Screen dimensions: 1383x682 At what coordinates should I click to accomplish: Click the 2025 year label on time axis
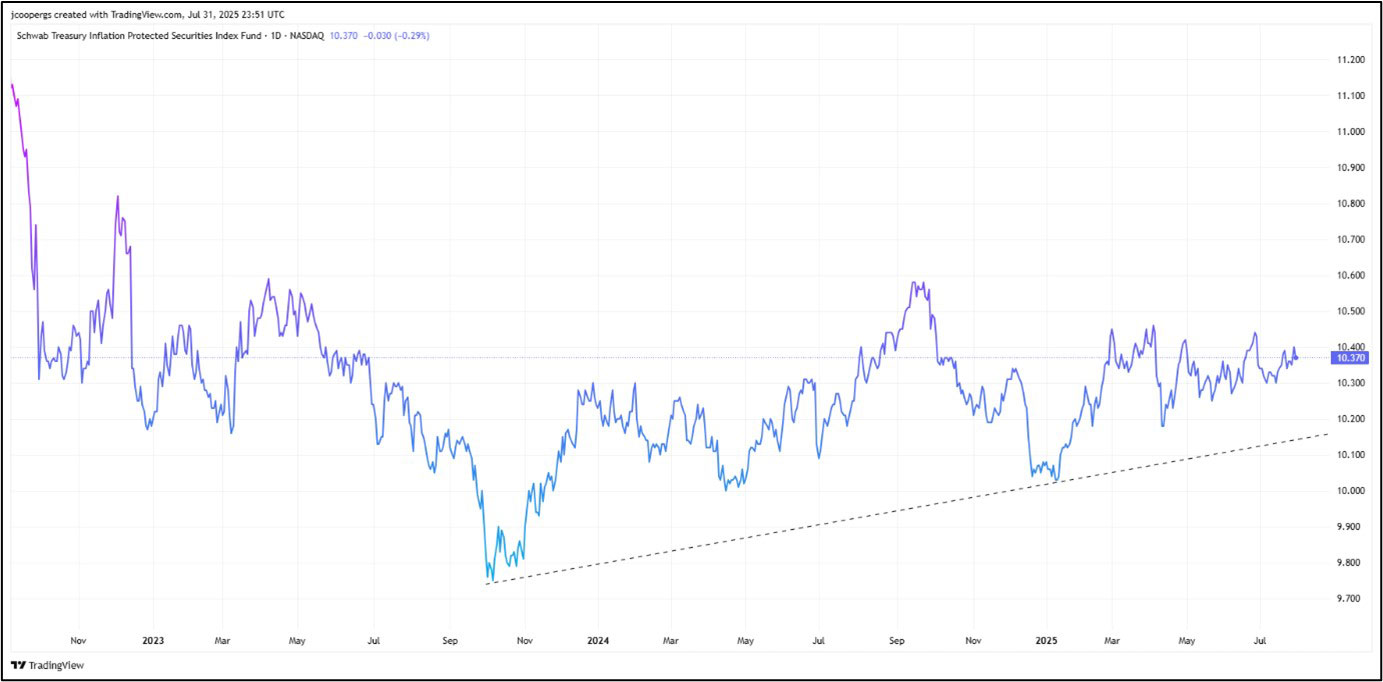[x=1046, y=640]
